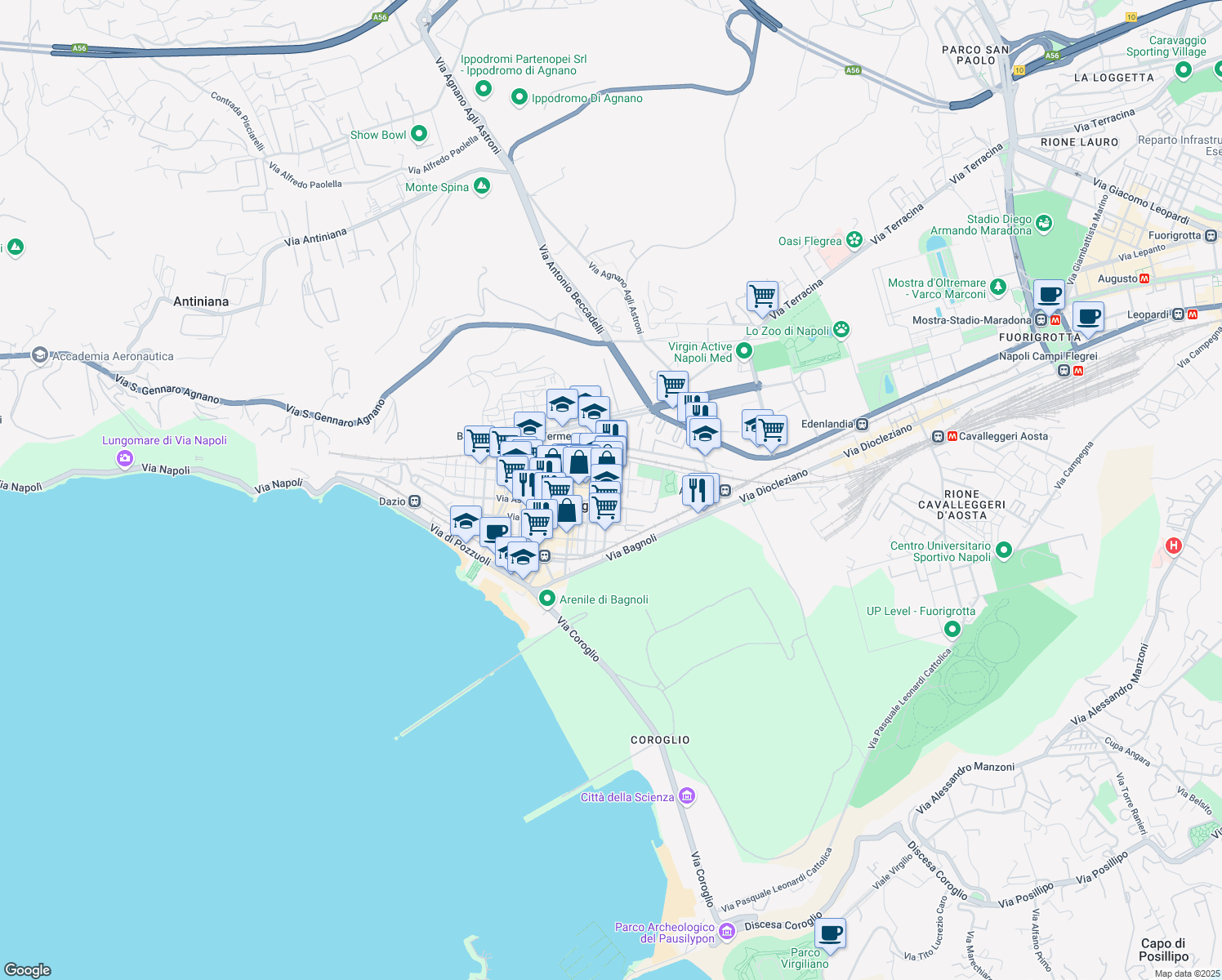Click restaurant pin on Via Diocleziano
This screenshot has height=980, width=1222.
pos(698,491)
